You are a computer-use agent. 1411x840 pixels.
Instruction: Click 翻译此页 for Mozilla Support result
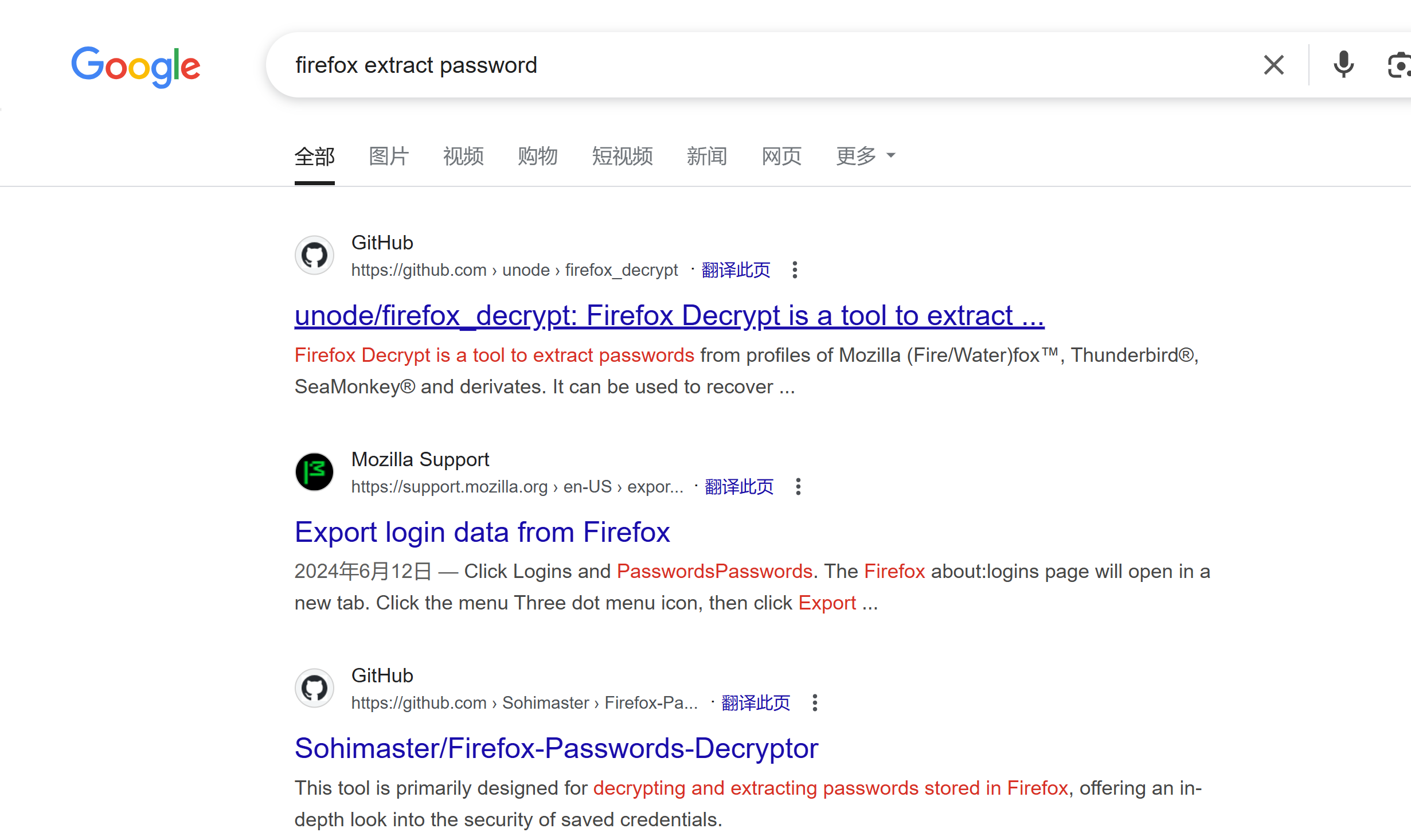(739, 487)
